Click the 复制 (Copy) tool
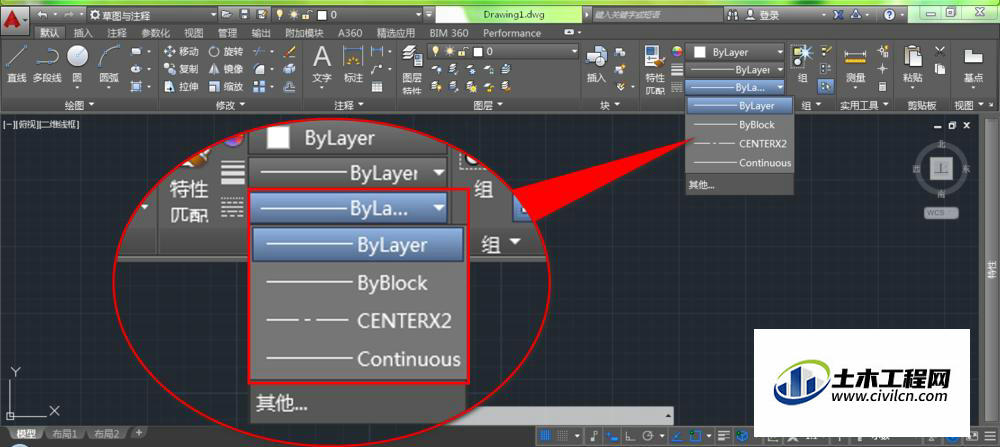This screenshot has width=1000, height=447. 182,69
